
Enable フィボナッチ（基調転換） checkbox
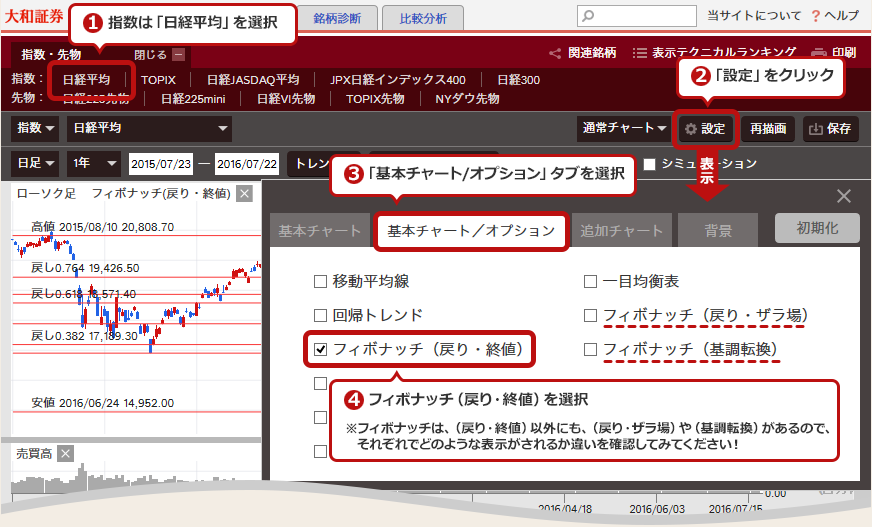591,350
